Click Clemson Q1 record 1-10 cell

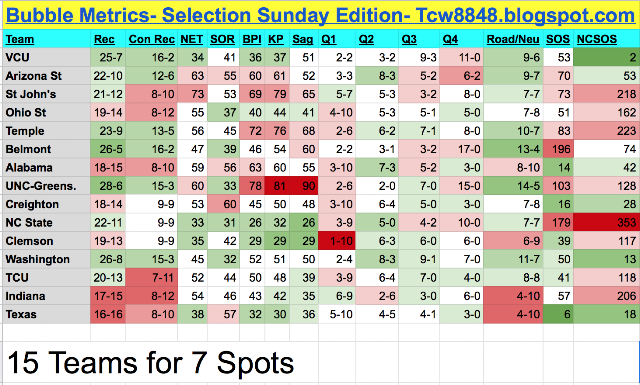[x=337, y=241]
